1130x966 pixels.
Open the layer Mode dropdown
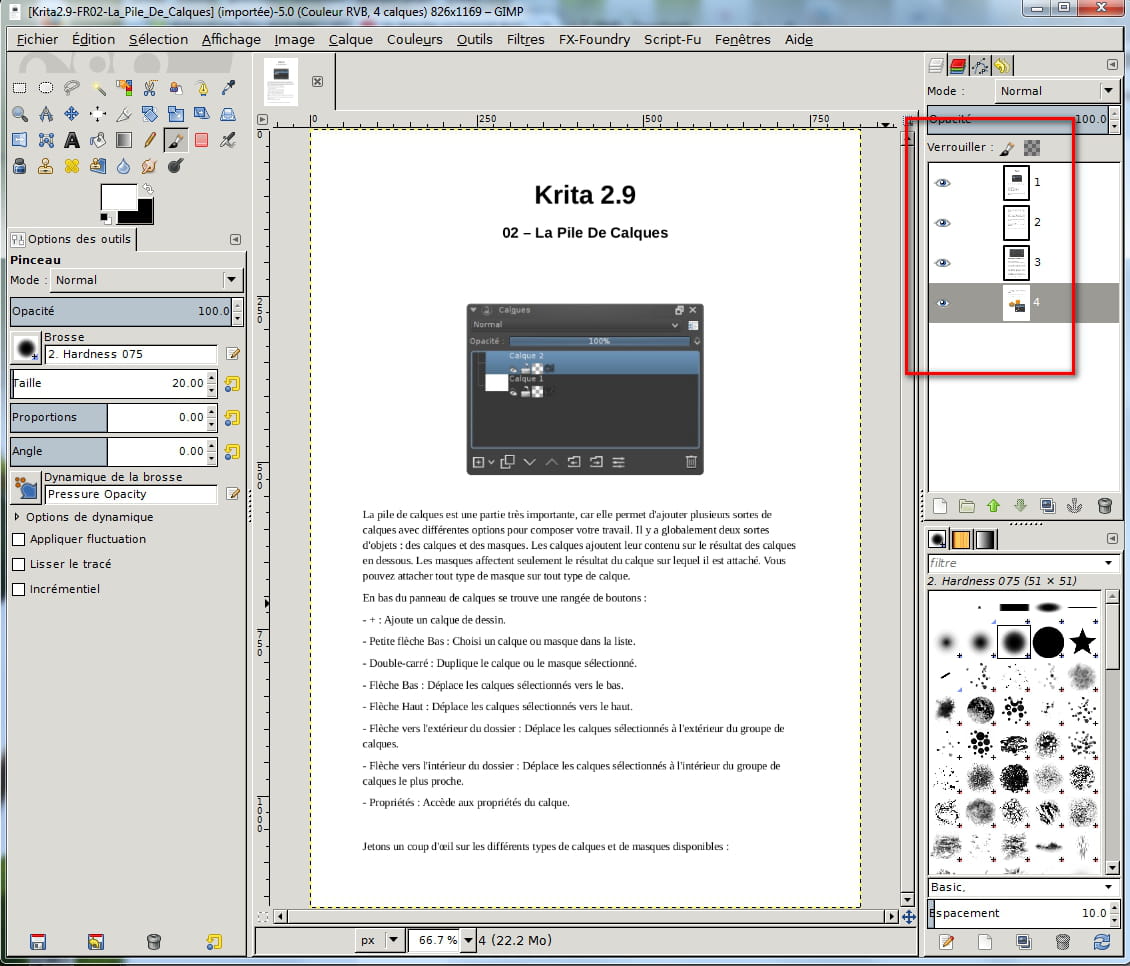click(x=1057, y=91)
